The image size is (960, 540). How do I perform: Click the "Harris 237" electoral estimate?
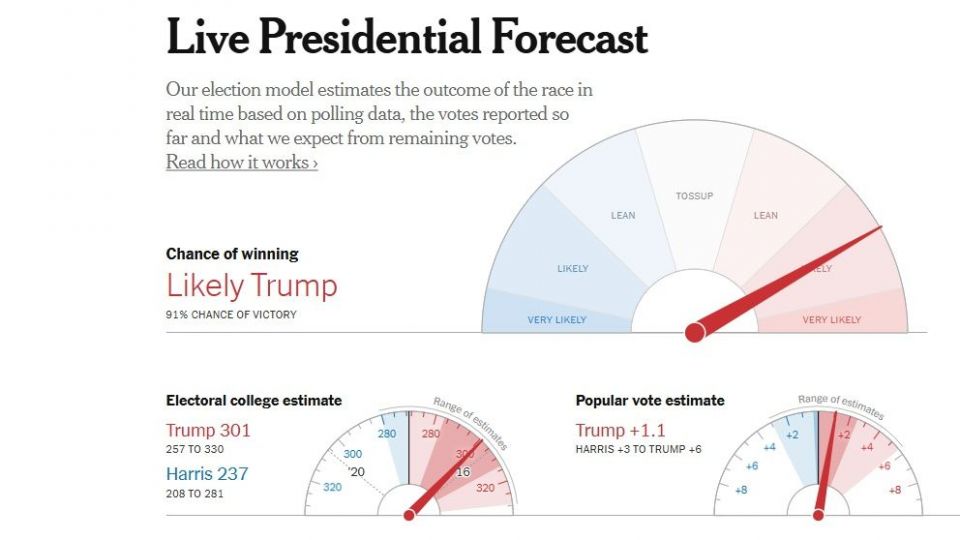207,474
